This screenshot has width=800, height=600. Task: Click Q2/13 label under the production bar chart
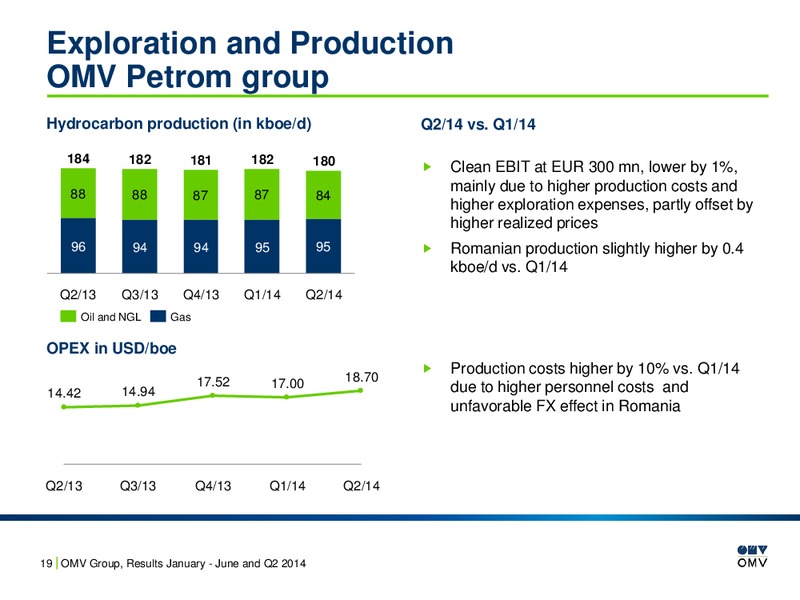coord(78,294)
